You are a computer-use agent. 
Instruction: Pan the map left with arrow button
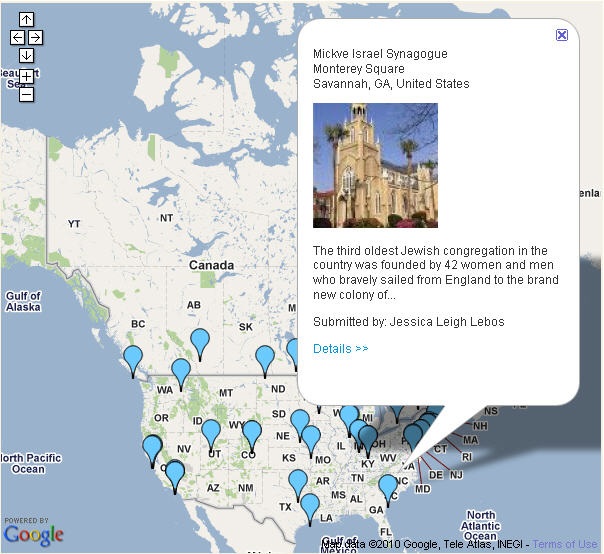tap(17, 37)
